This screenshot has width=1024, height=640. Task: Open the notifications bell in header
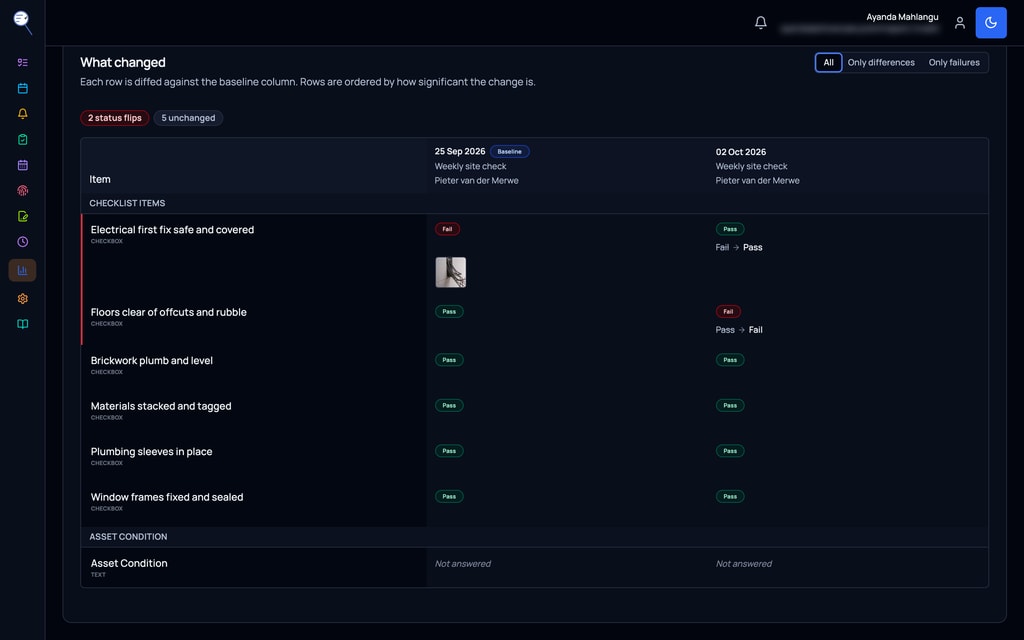760,23
